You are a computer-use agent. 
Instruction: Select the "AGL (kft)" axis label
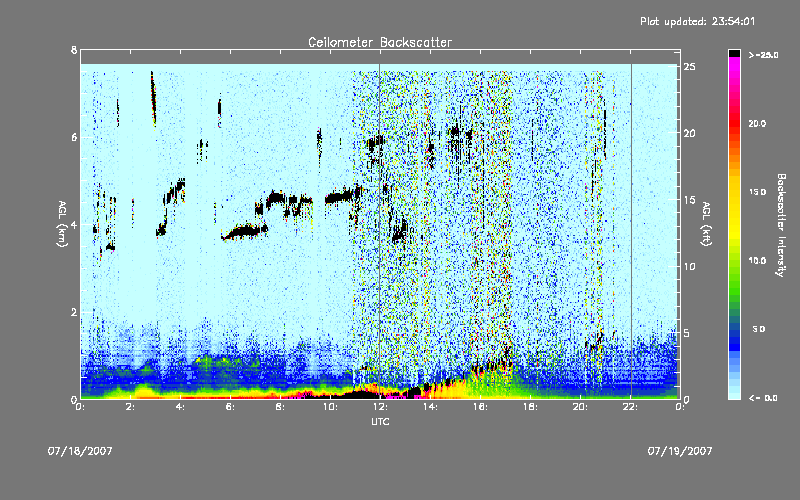click(706, 224)
